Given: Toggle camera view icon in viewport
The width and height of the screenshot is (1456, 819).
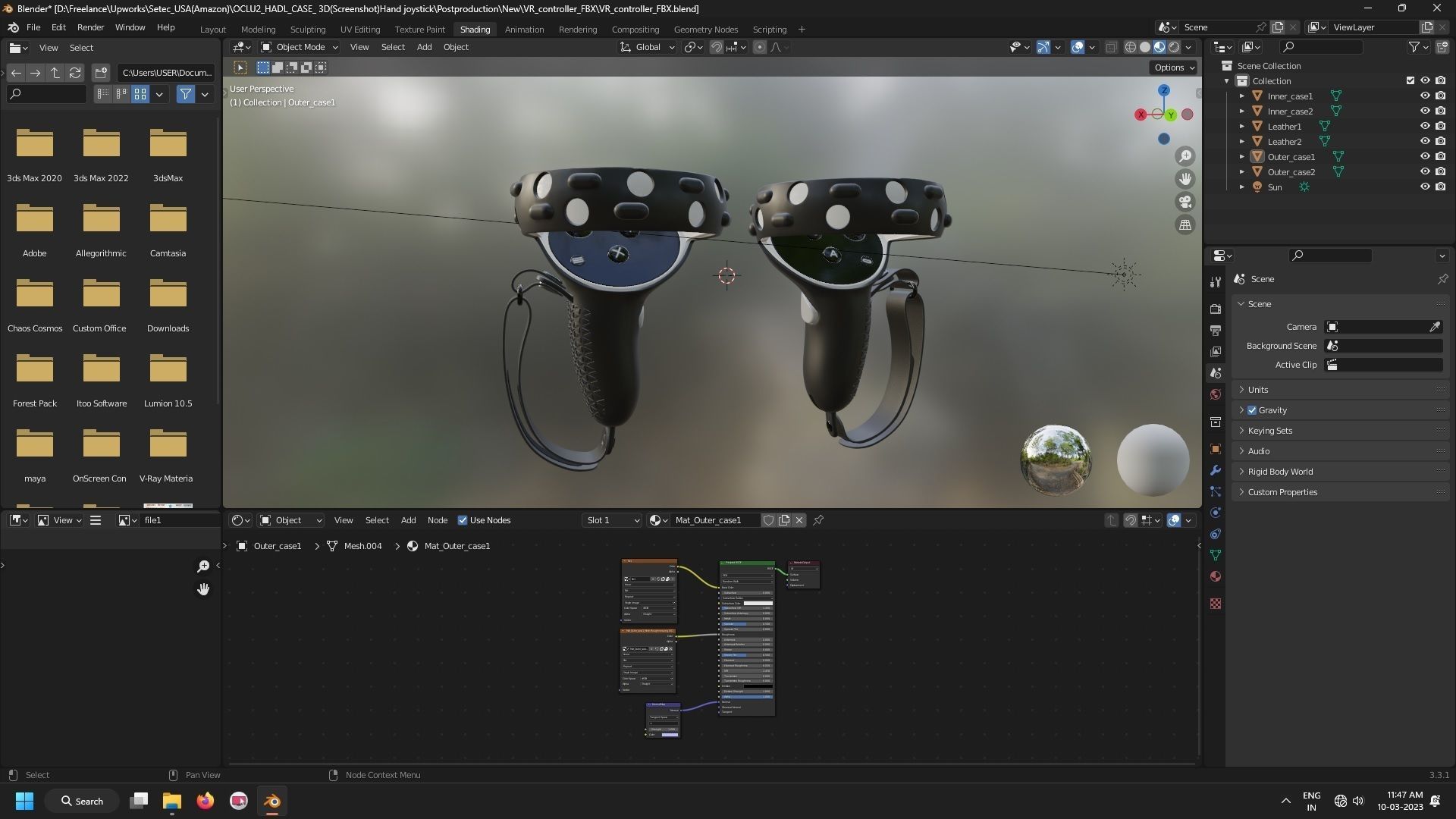Looking at the screenshot, I should tap(1185, 202).
